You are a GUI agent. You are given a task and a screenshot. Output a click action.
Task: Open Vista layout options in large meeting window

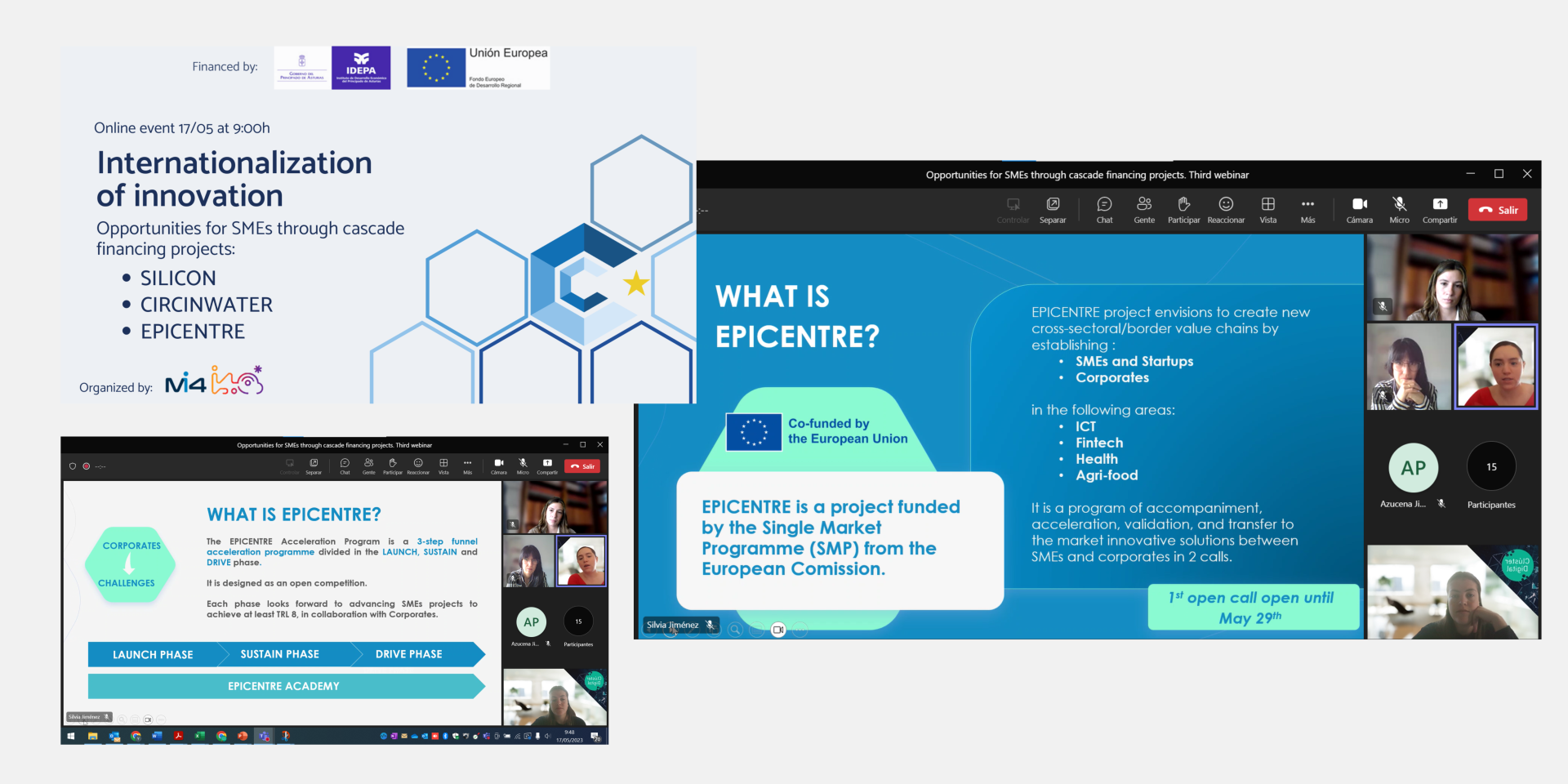(1267, 208)
